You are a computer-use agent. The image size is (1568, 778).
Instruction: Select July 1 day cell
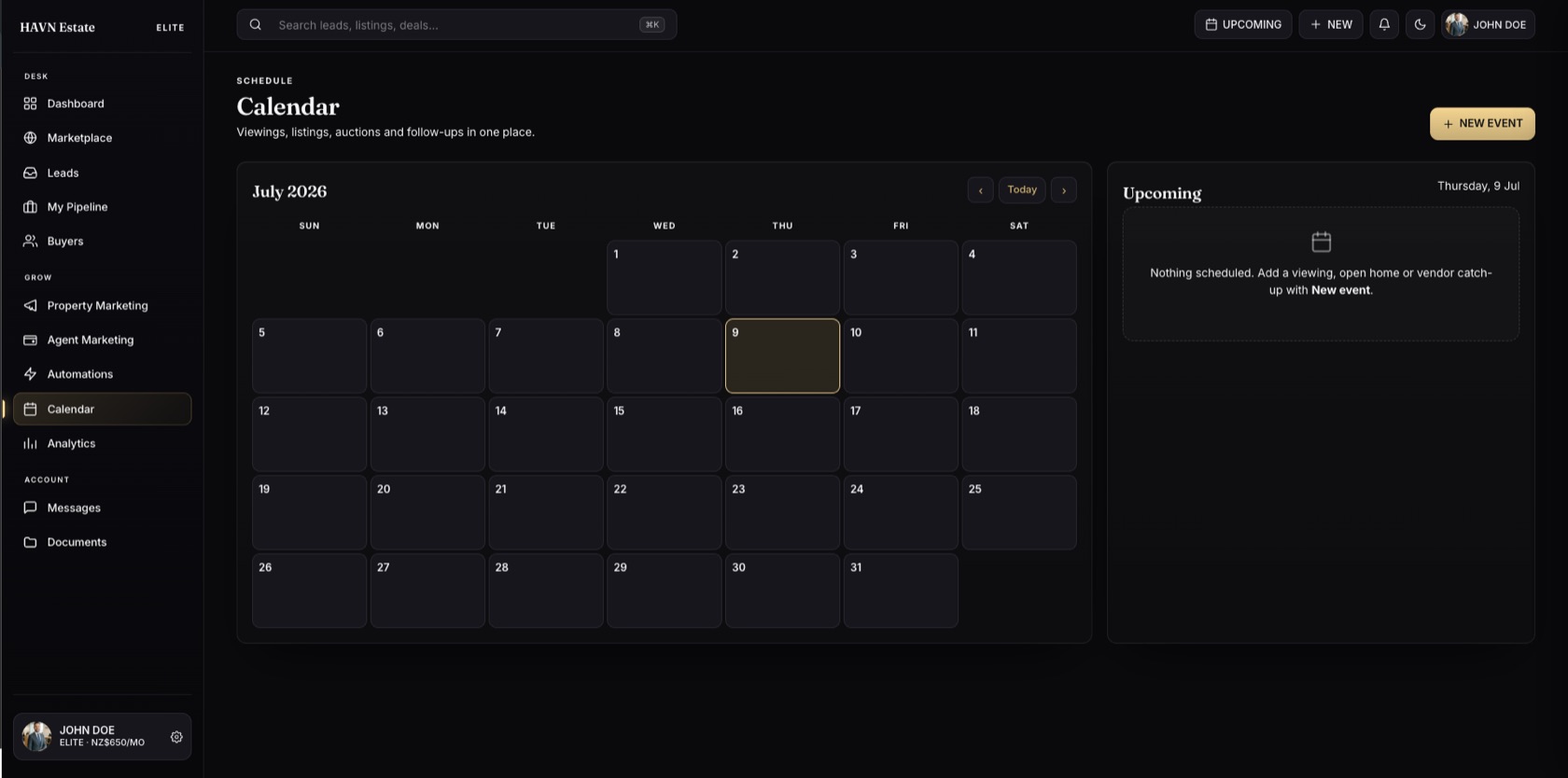[664, 278]
